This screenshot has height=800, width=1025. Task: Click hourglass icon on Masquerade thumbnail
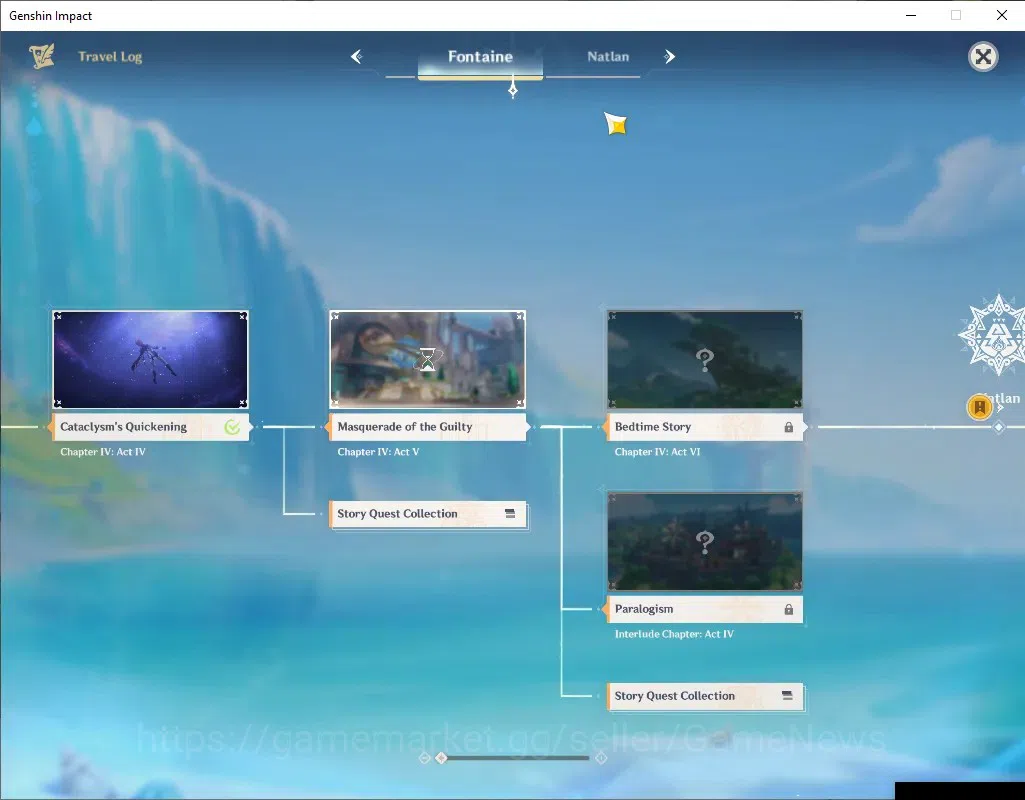click(x=427, y=359)
